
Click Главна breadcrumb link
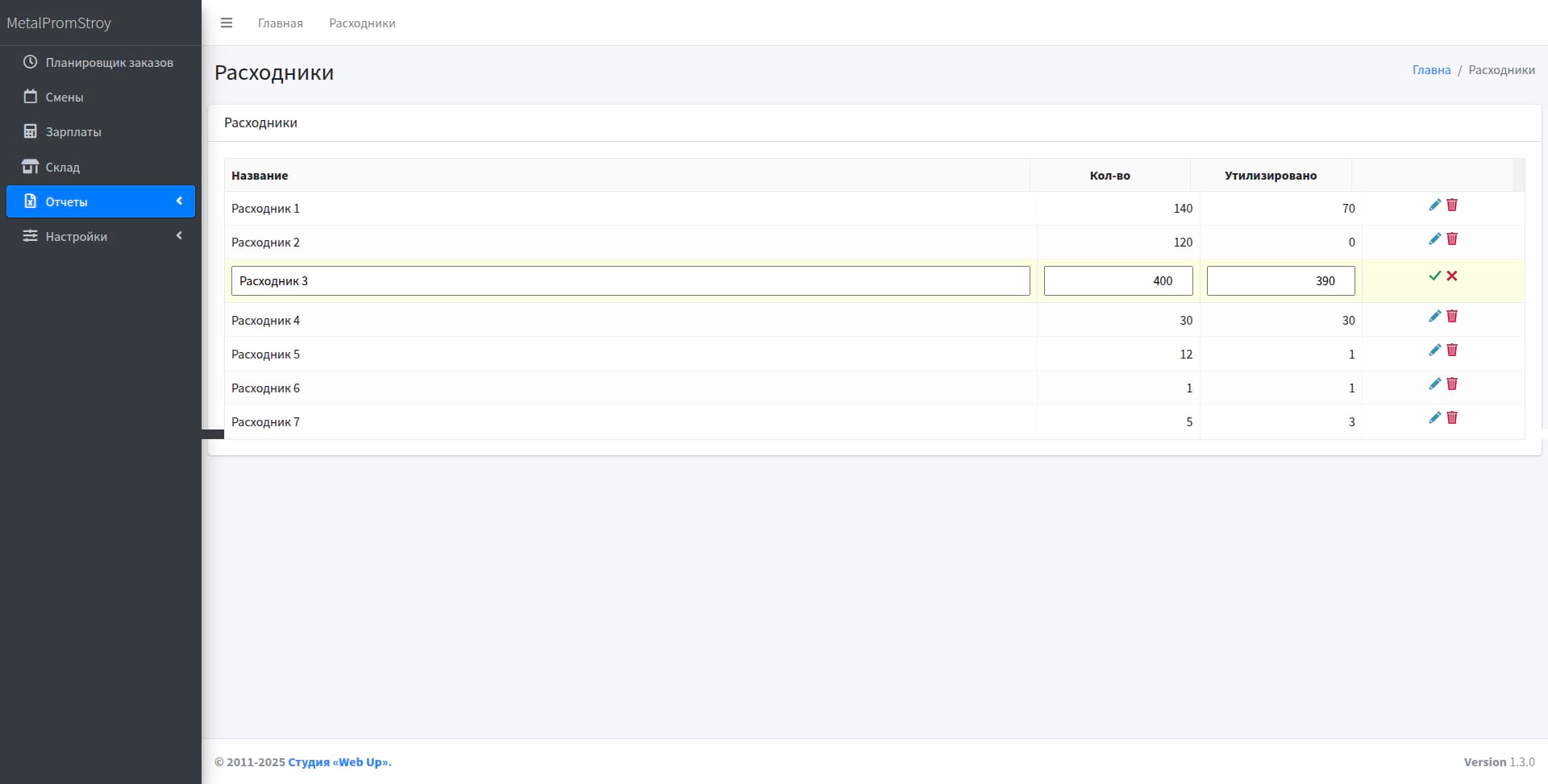point(1431,70)
